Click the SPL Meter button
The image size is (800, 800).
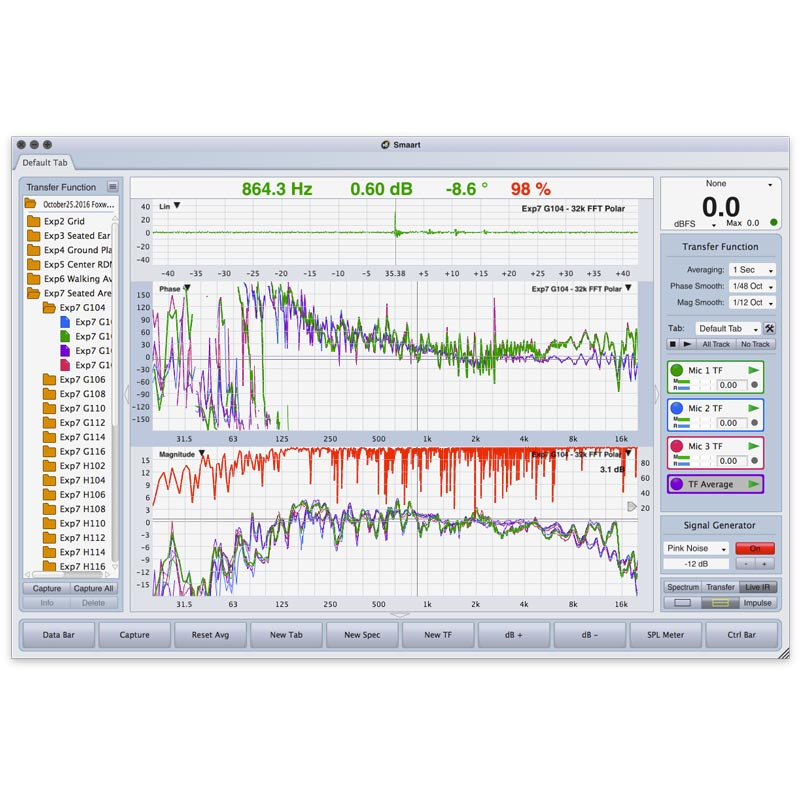665,635
